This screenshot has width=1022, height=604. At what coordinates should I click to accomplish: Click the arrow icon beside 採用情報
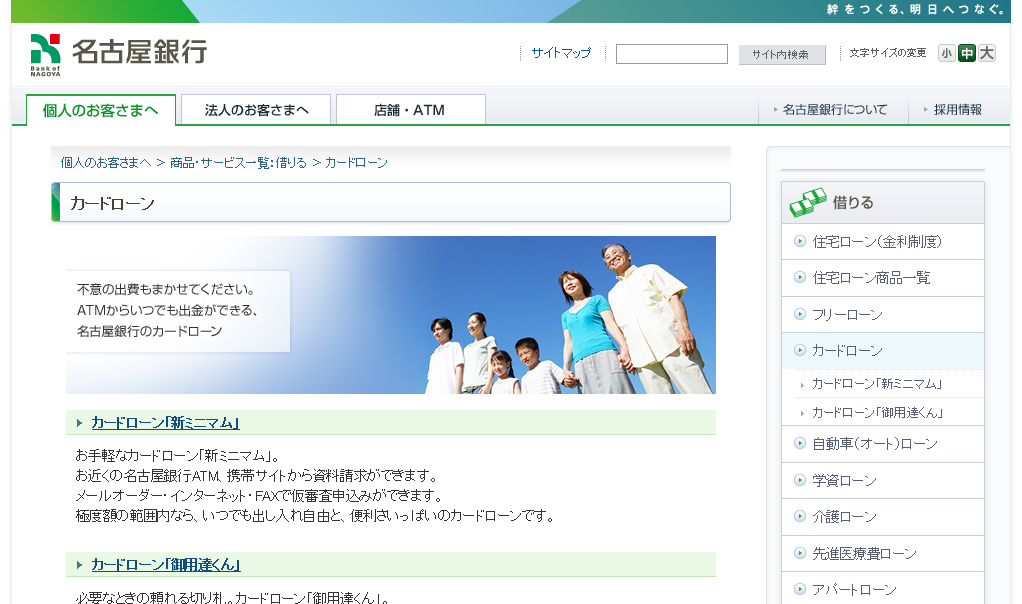926,109
